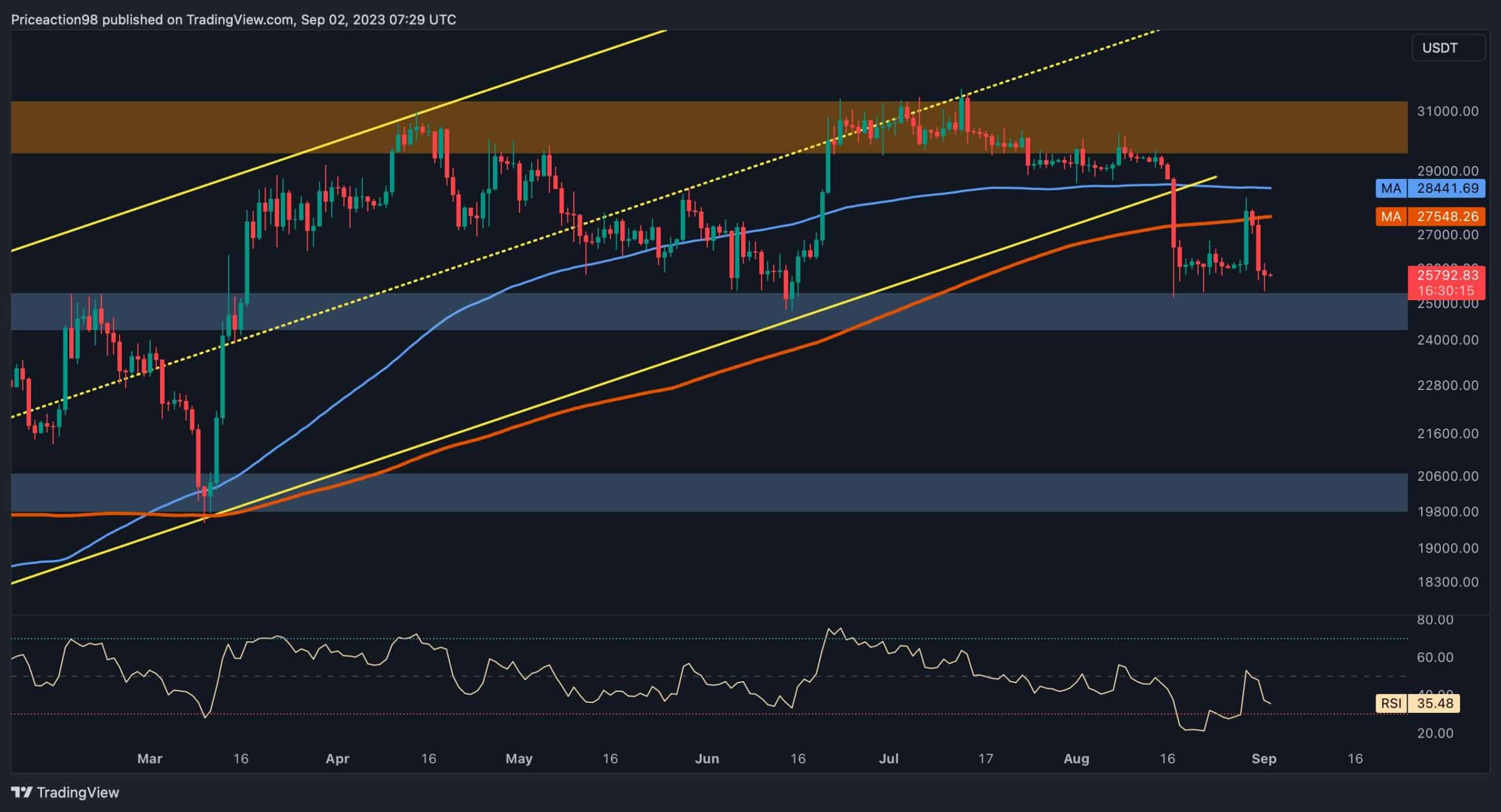Click the Apr label on time axis
This screenshot has height=812, width=1501.
click(337, 759)
